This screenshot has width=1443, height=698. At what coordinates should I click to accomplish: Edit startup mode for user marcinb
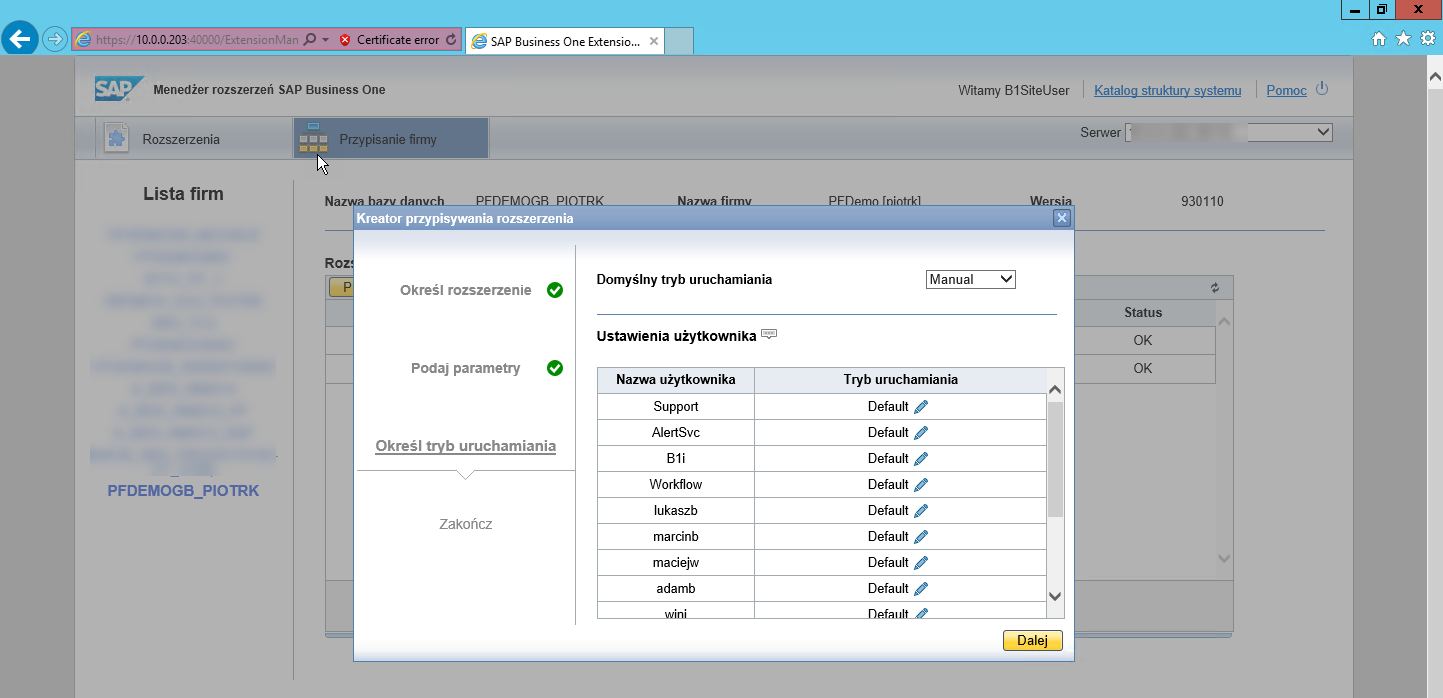coord(921,537)
